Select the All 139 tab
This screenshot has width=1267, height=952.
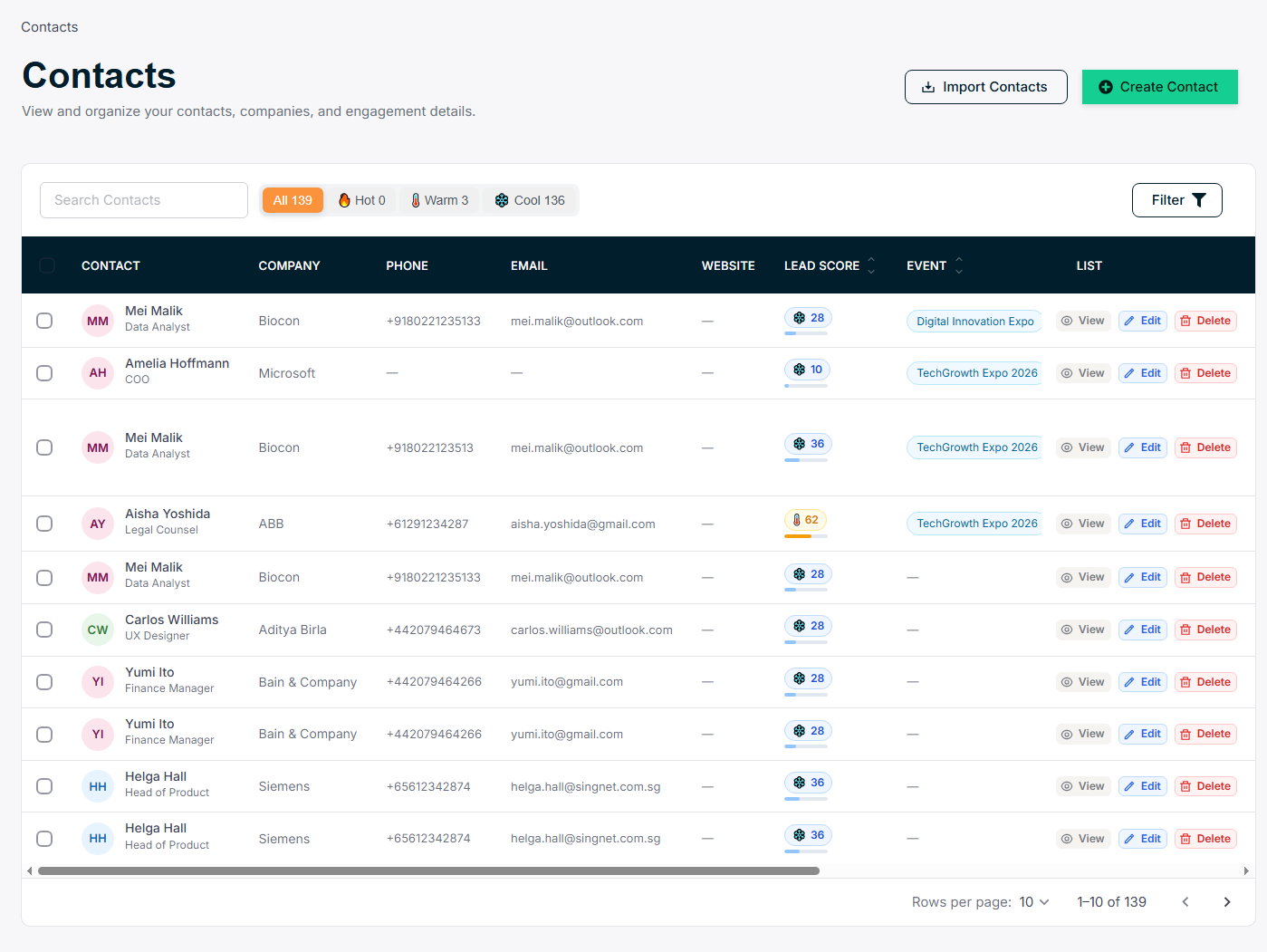click(x=293, y=200)
